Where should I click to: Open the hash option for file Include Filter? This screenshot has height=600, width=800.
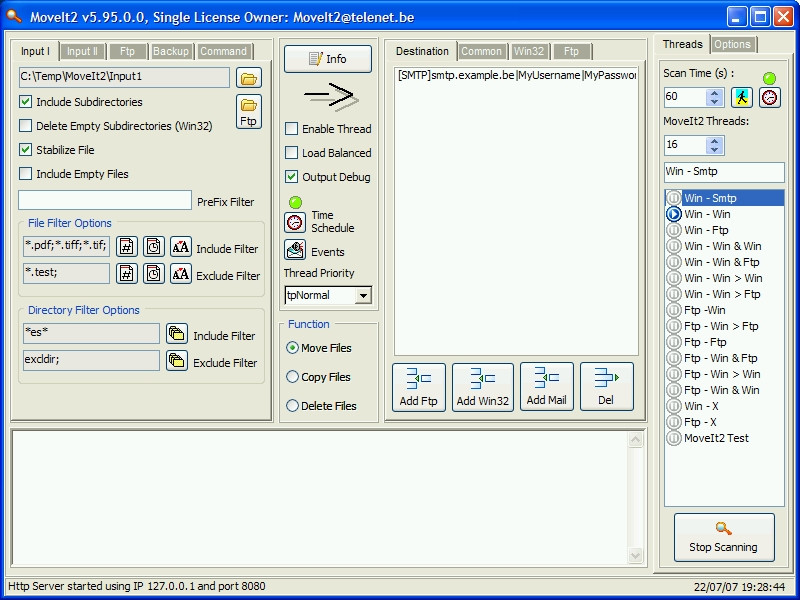[127, 246]
